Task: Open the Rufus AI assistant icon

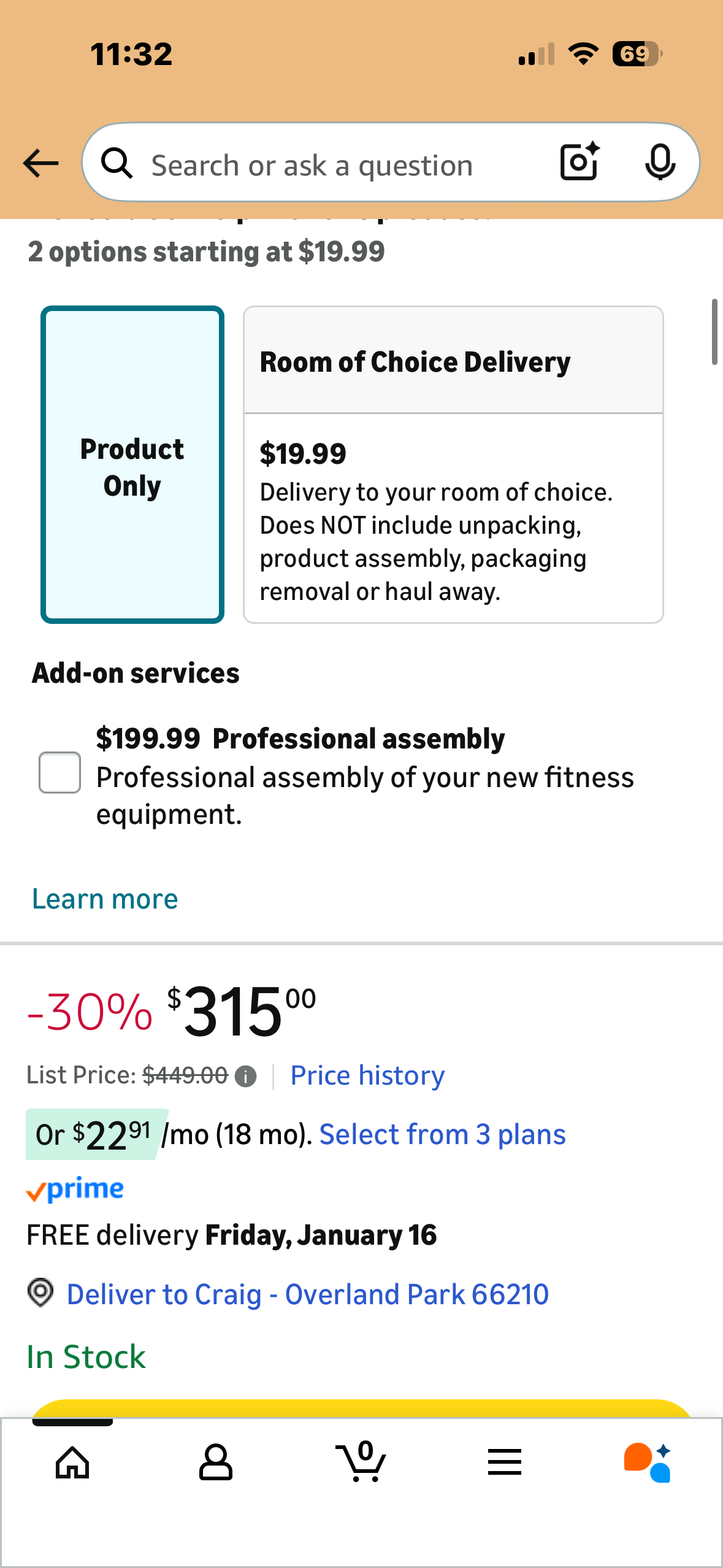Action: 648,1462
